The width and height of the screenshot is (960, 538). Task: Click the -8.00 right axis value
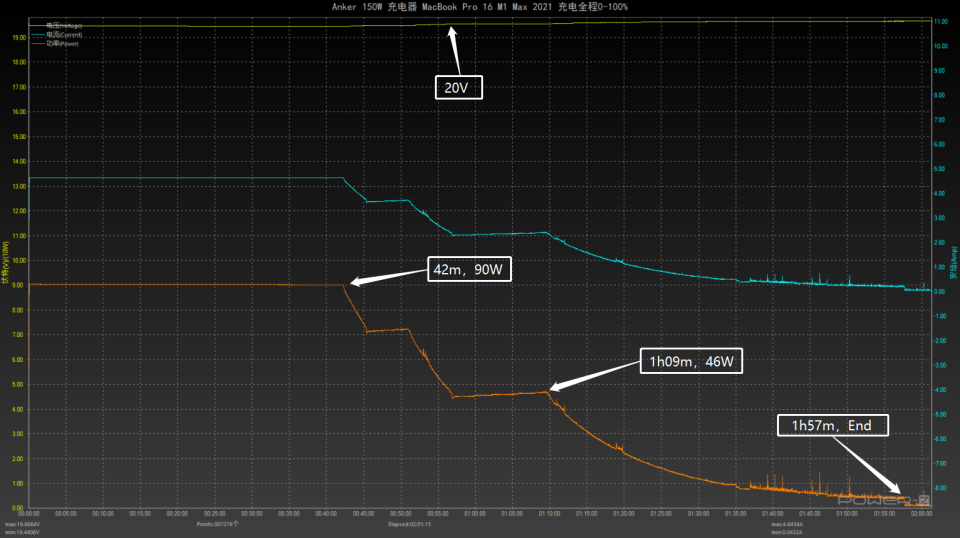(940, 488)
